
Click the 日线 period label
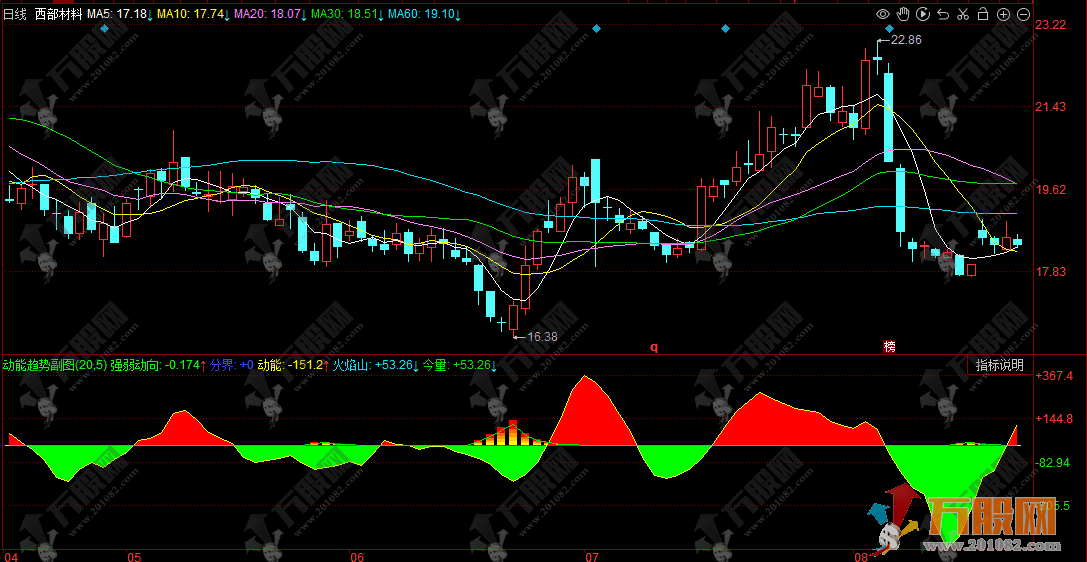point(15,14)
